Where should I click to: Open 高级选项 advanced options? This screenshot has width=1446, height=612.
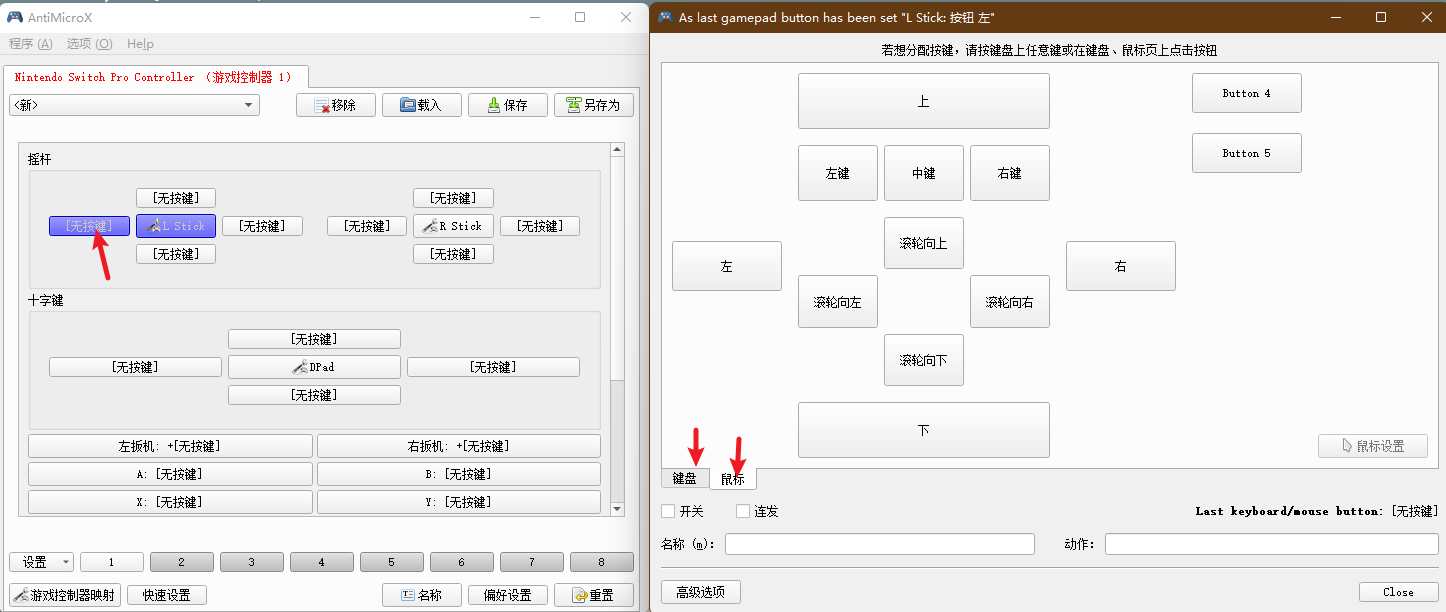click(701, 591)
